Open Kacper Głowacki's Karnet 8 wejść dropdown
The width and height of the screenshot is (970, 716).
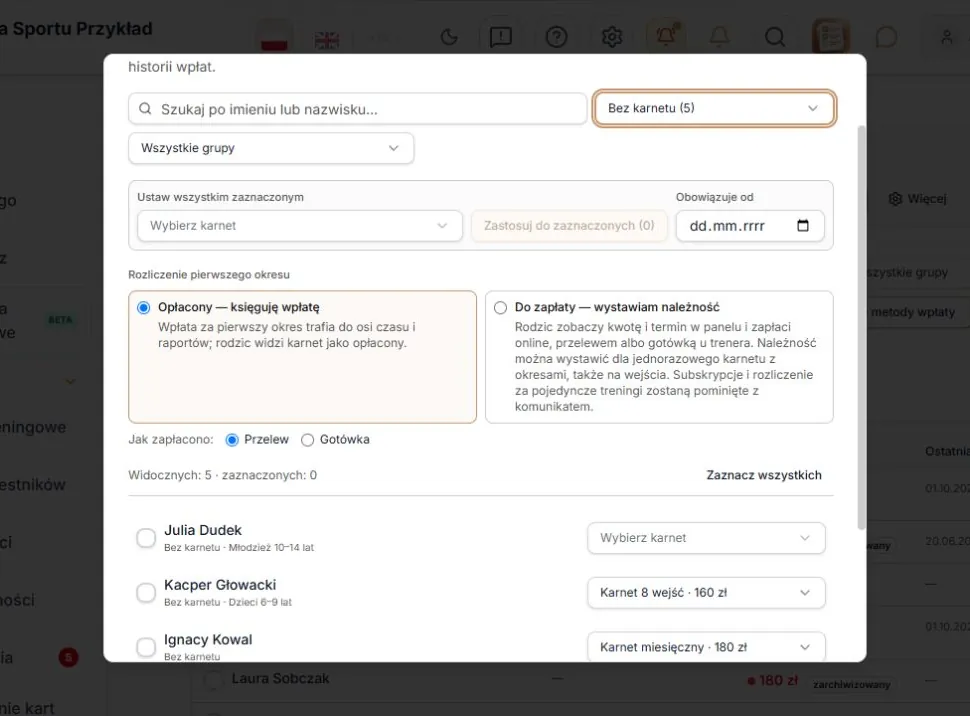tap(706, 592)
